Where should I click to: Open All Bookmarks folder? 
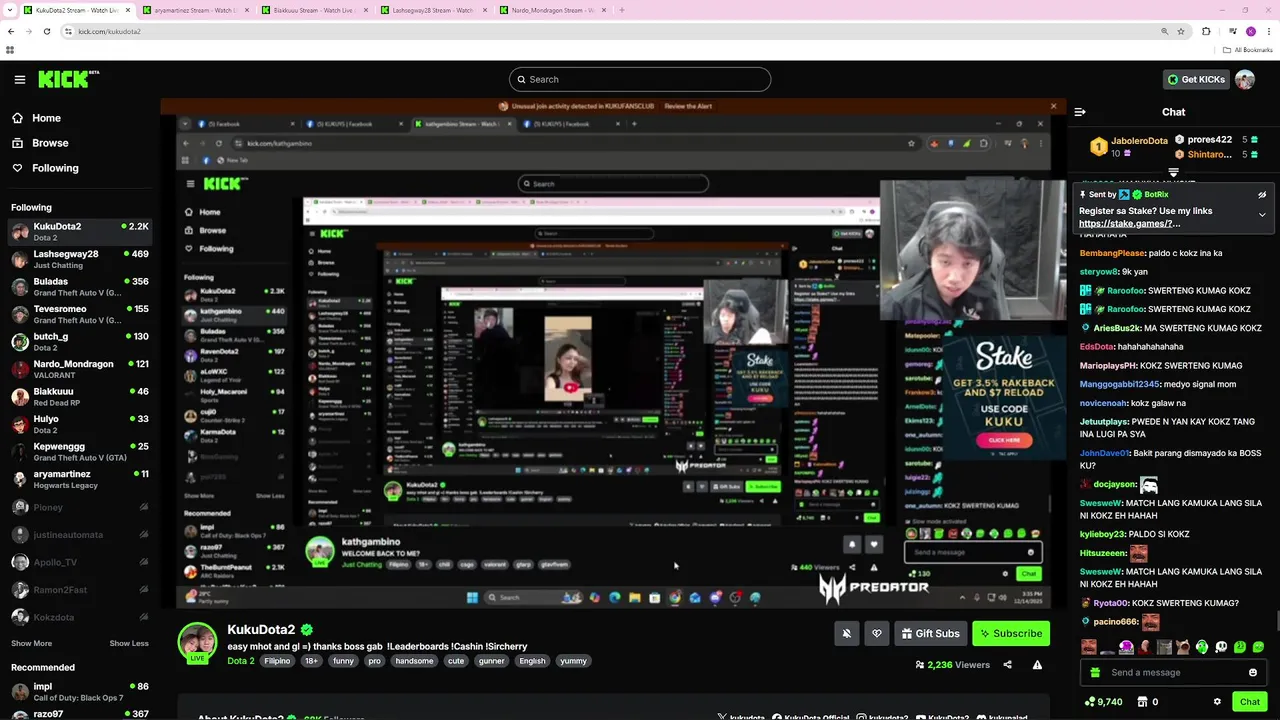(1250, 49)
